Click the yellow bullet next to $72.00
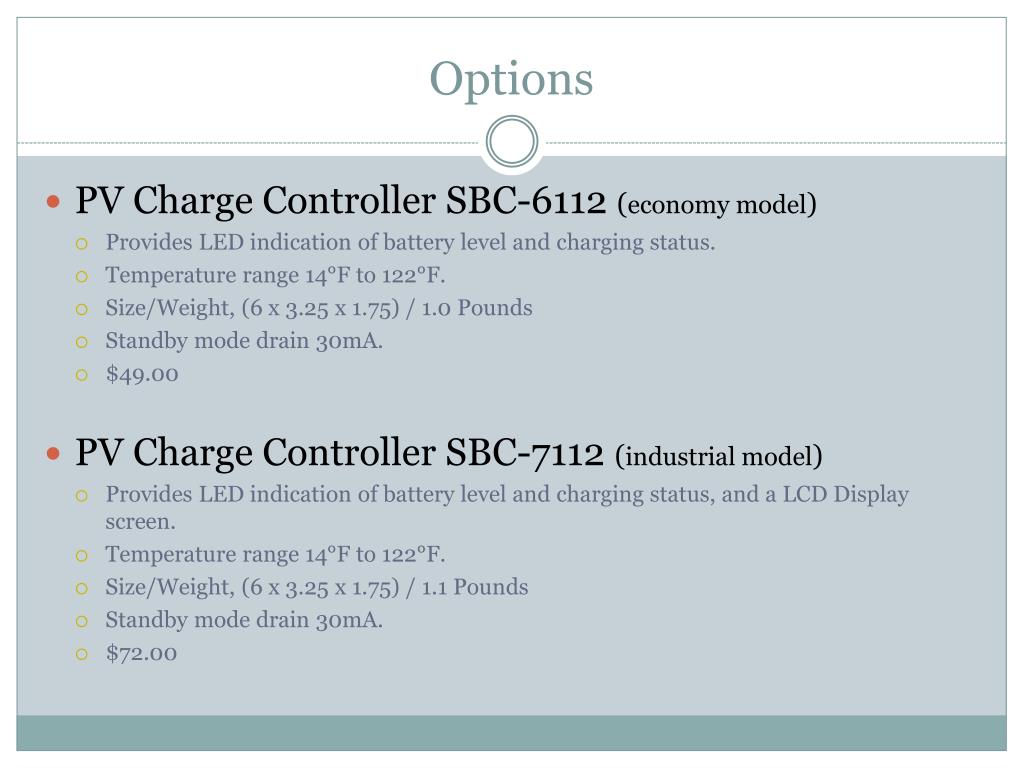 point(82,654)
